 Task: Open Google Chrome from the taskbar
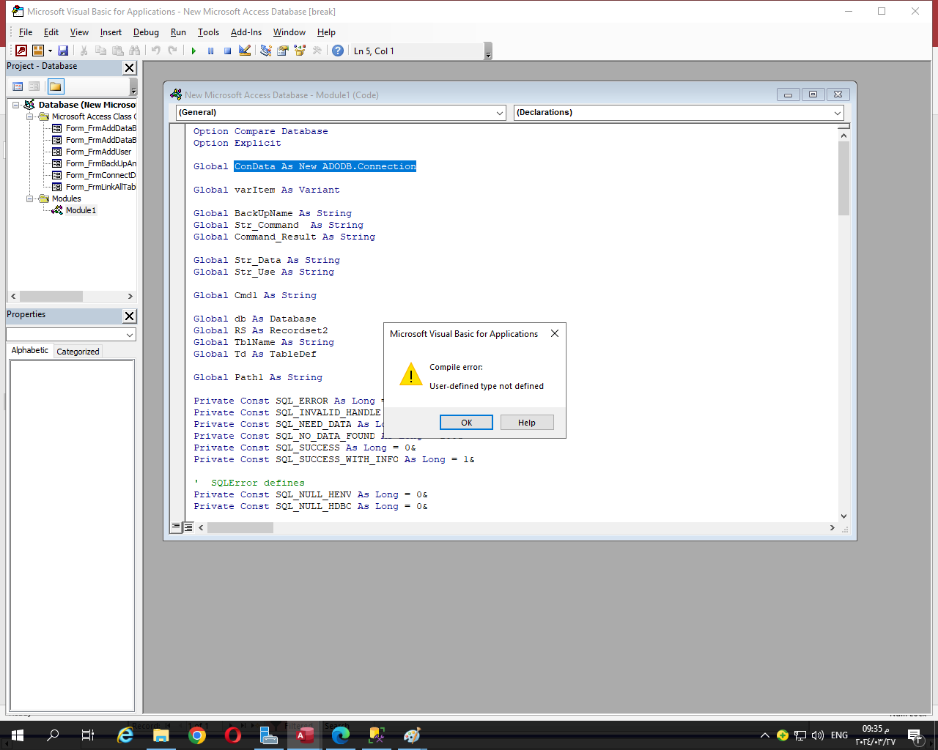197,735
